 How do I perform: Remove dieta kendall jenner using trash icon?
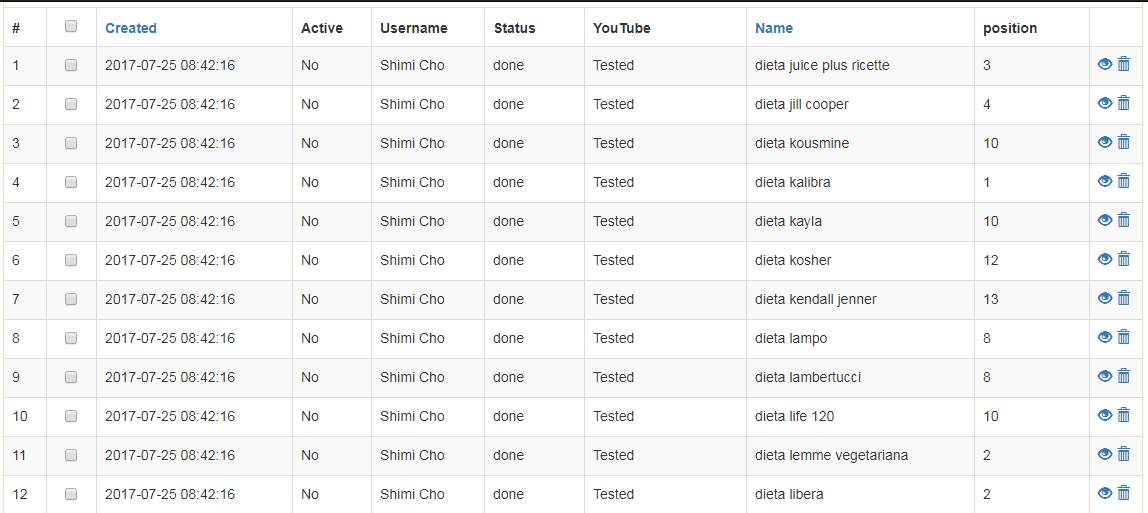[x=1123, y=298]
